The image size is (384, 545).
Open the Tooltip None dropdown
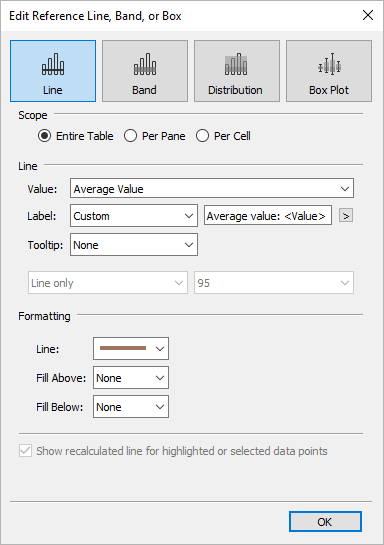134,245
